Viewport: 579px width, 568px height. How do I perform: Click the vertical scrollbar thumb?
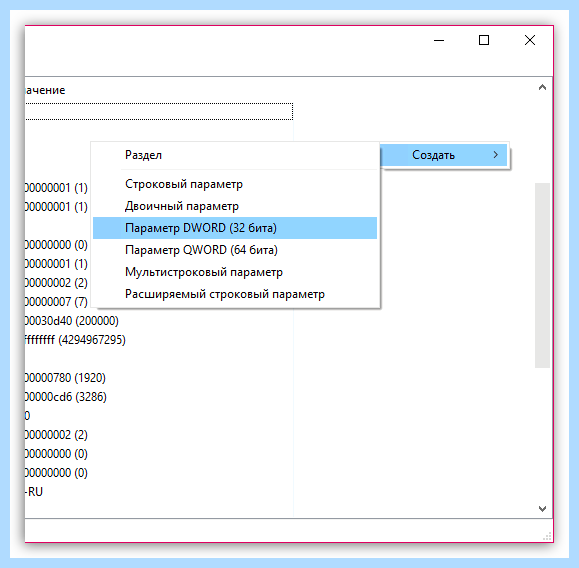pyautogui.click(x=542, y=275)
